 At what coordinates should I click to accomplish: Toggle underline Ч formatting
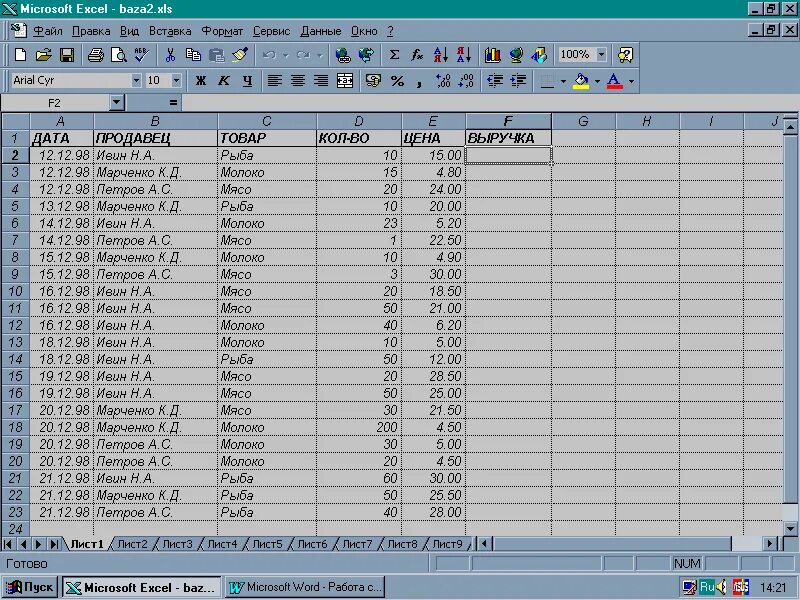pos(247,81)
